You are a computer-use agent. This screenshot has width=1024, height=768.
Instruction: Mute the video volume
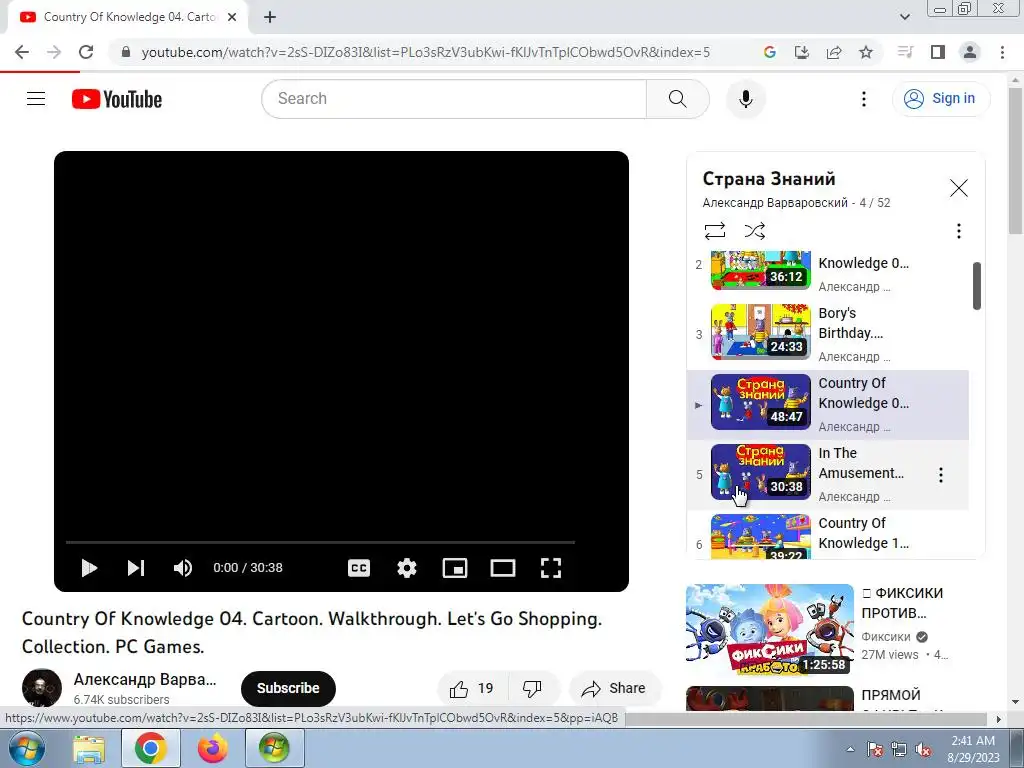pyautogui.click(x=183, y=568)
